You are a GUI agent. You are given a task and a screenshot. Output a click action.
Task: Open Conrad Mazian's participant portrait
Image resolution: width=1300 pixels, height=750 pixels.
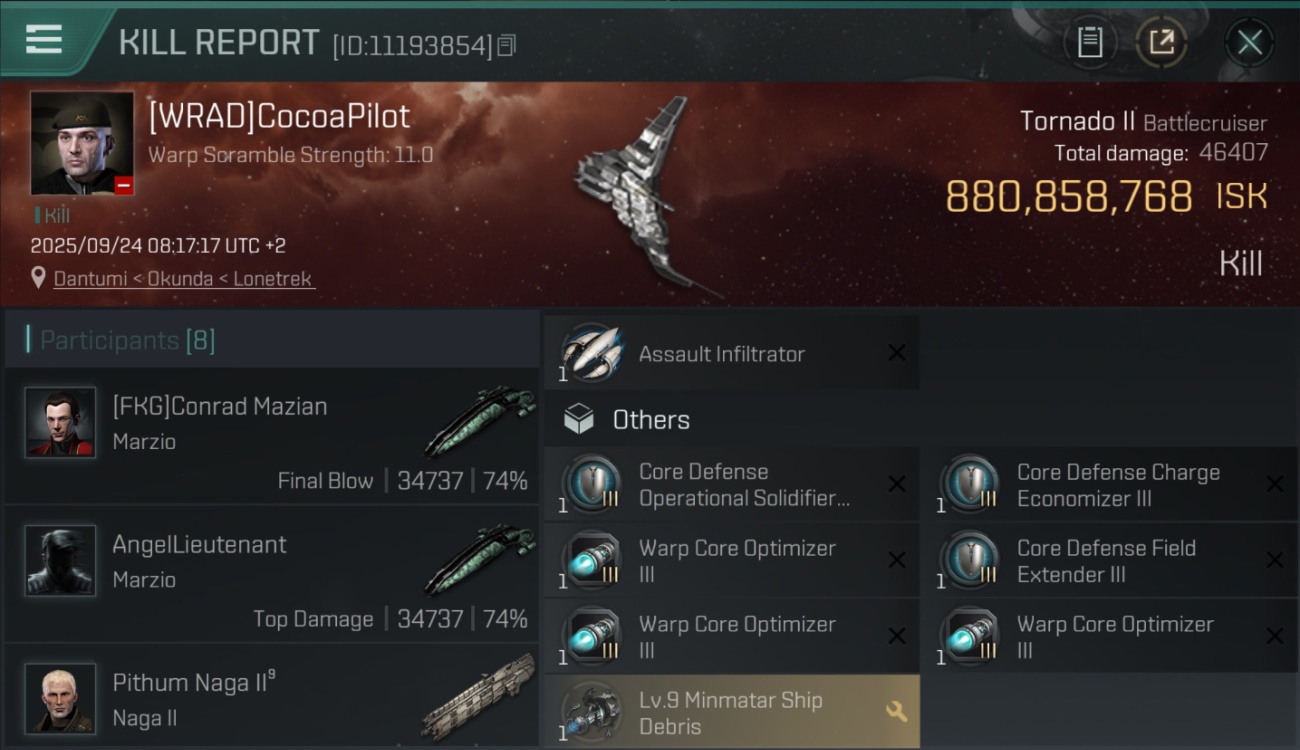click(60, 423)
